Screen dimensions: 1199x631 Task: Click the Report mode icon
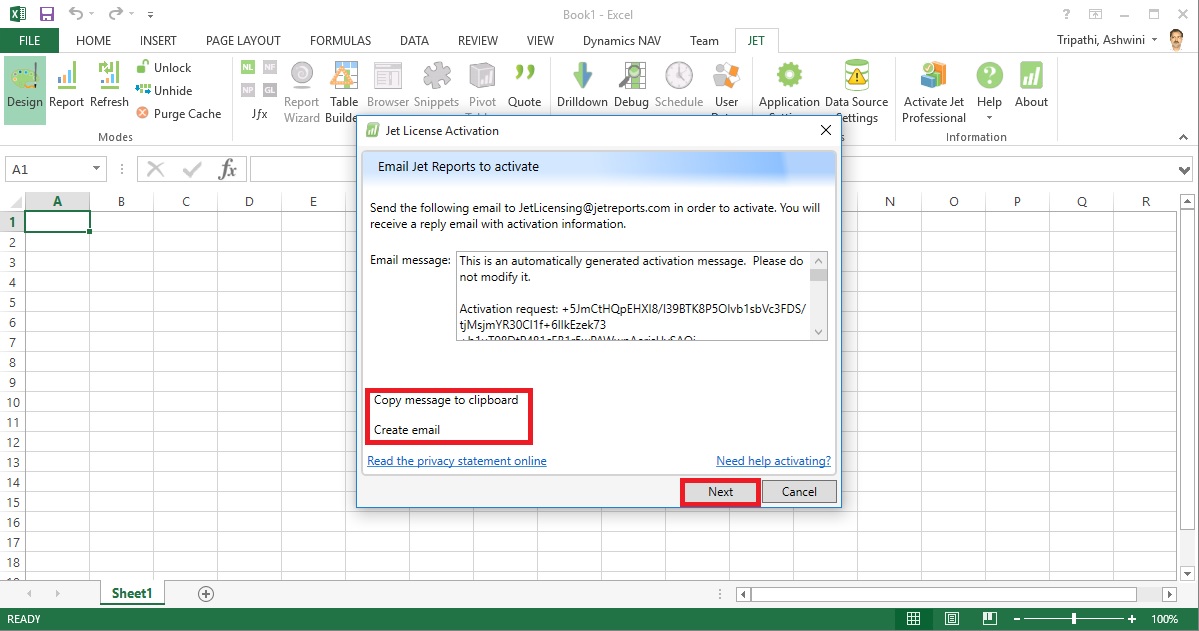[66, 79]
